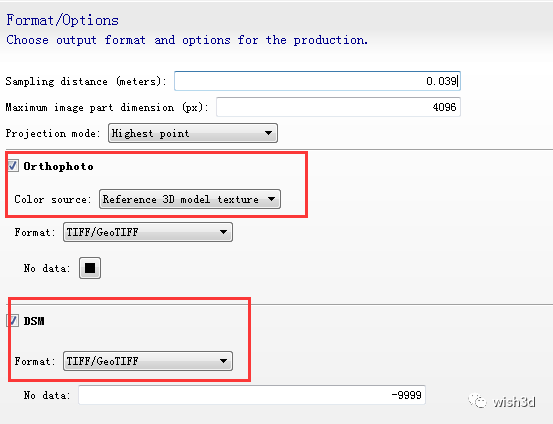Click the DSM No data field showing -9999

coord(252,395)
